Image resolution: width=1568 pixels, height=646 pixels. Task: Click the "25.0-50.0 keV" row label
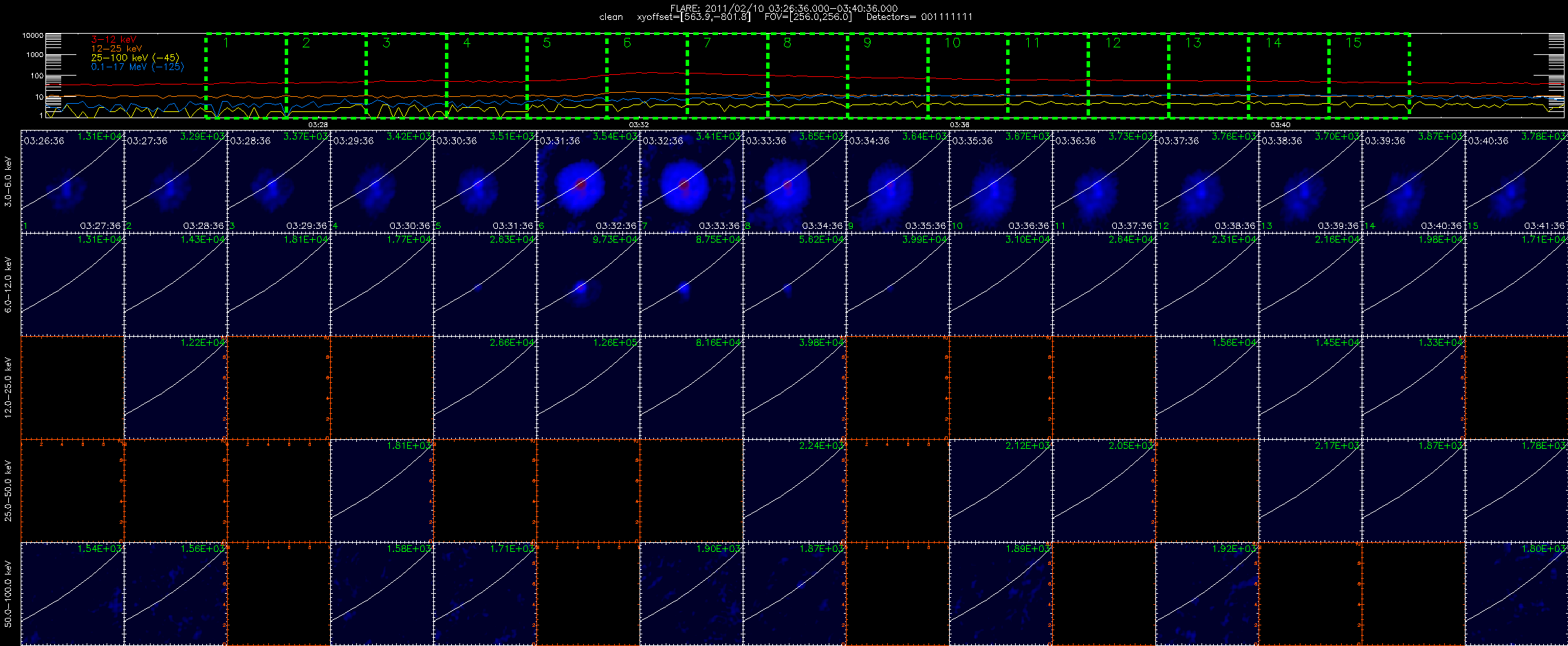click(x=8, y=491)
